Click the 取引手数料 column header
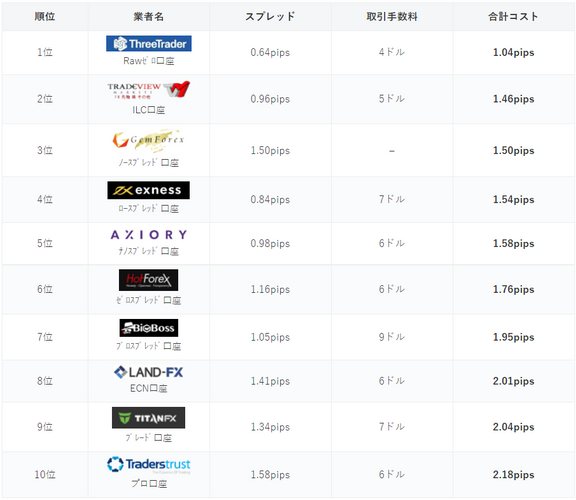This screenshot has height=500, width=576. point(392,17)
